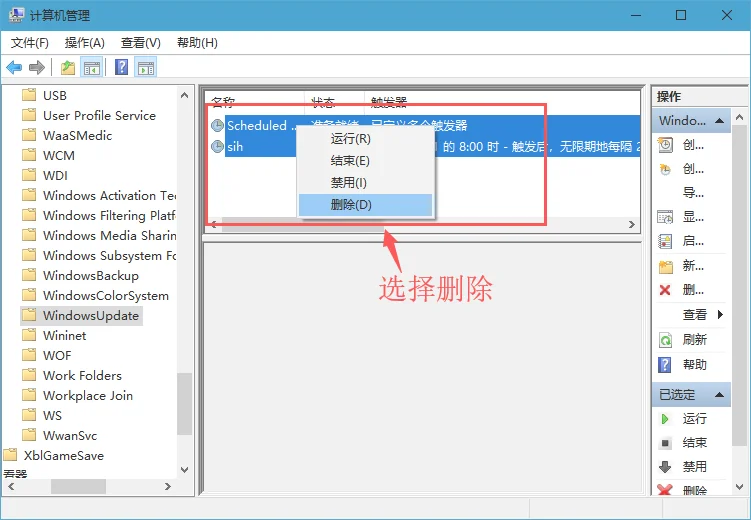
Task: Choose 结束(E) from the context menu
Action: [x=365, y=160]
